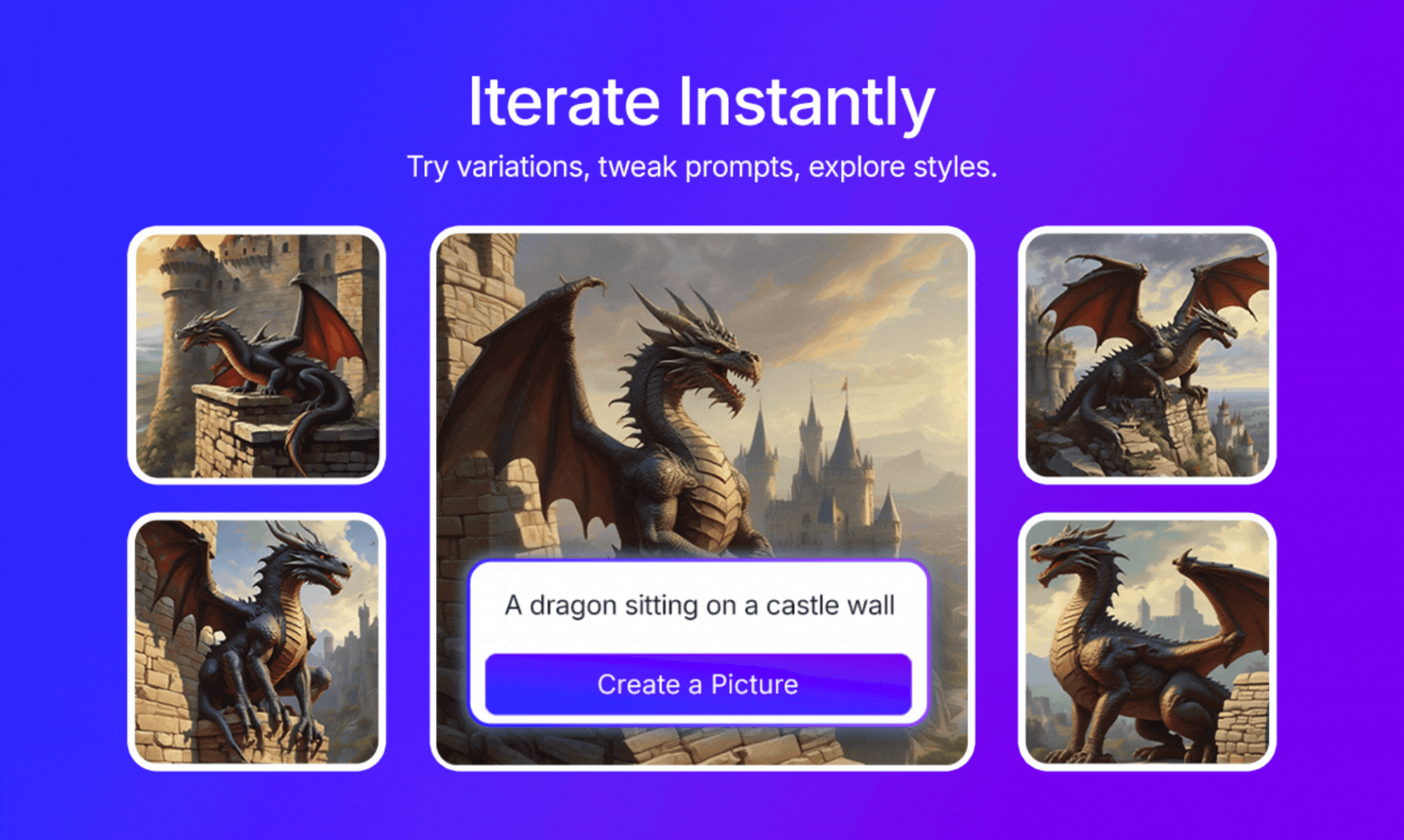Focus the prompt field reading 'A dragon sitting on a castle wall'
This screenshot has width=1404, height=840.
coord(699,606)
